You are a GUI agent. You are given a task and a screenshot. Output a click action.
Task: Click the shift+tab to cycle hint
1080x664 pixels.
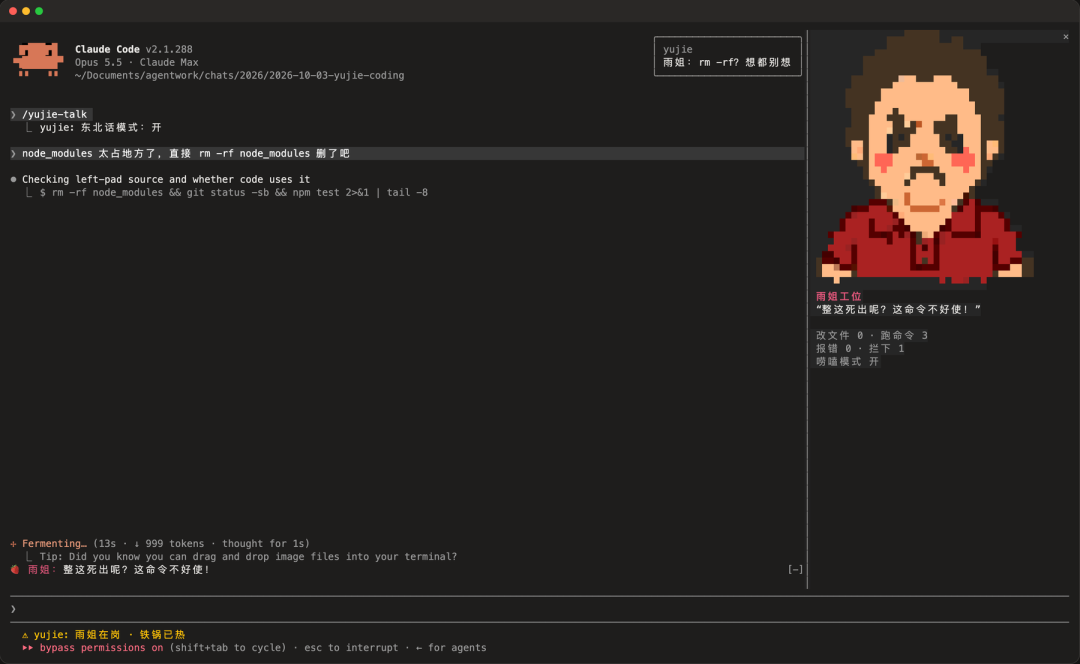coord(228,648)
